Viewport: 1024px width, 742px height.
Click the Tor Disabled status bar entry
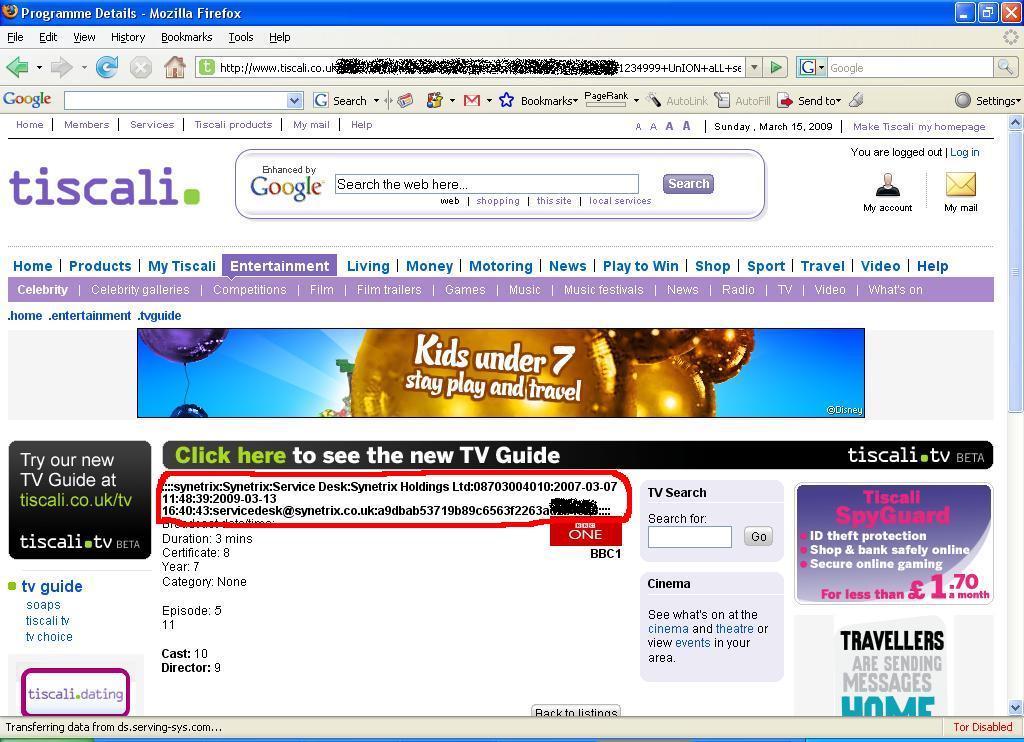[982, 727]
